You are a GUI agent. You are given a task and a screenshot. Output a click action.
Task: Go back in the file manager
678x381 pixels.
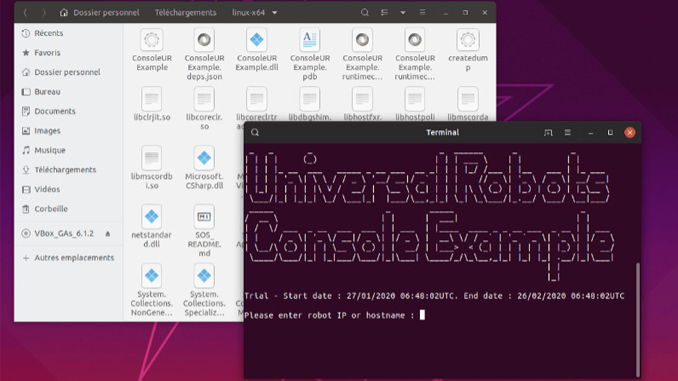click(x=25, y=13)
